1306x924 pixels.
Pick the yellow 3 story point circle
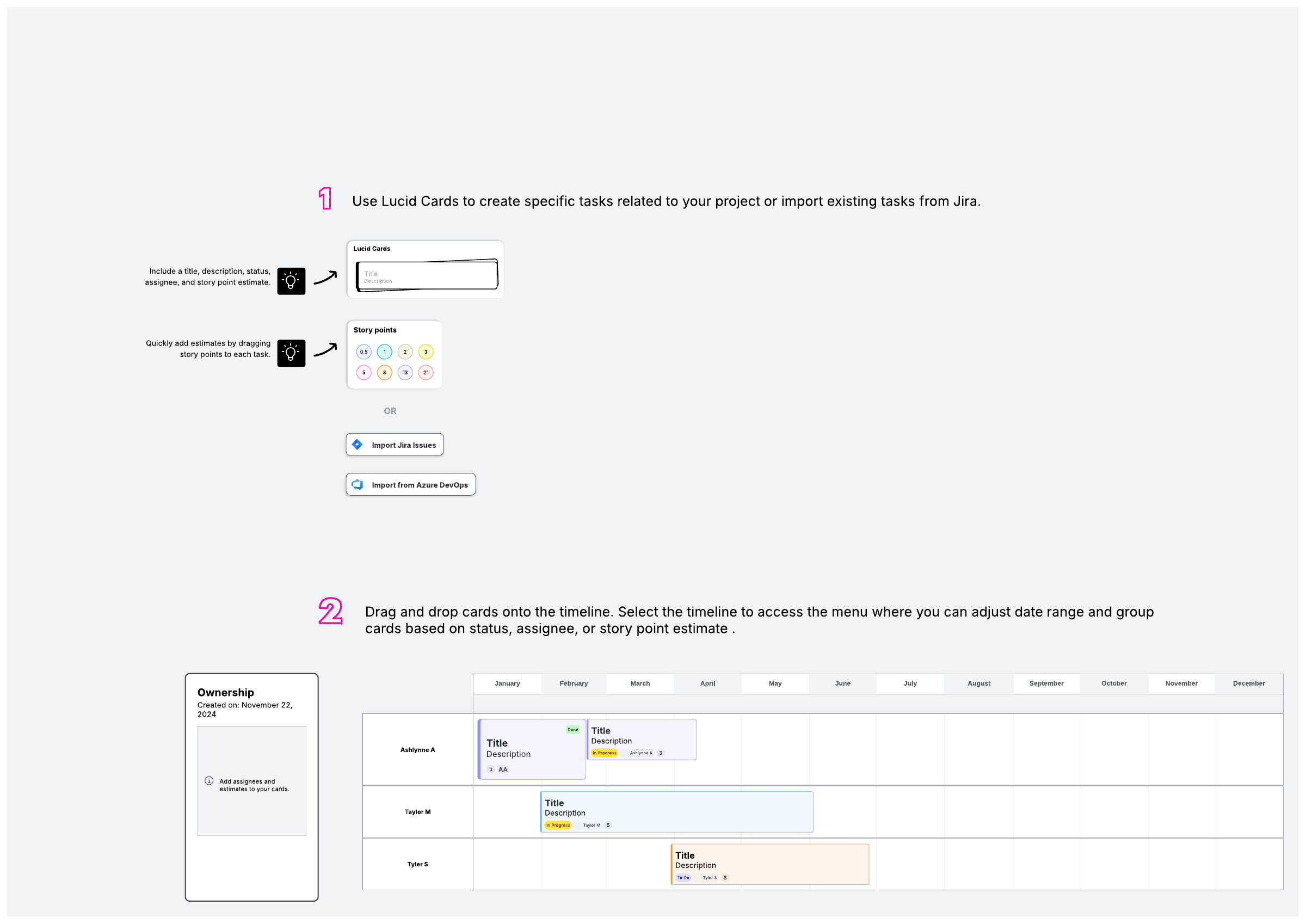pos(426,352)
